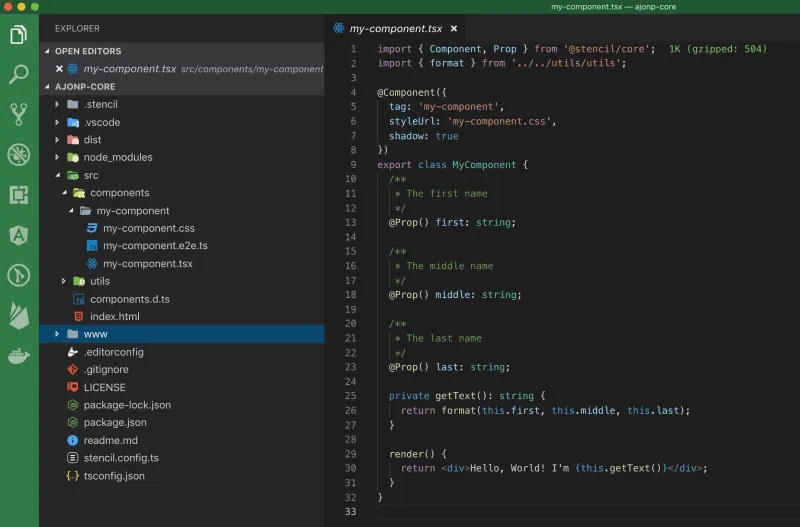800x527 pixels.
Task: Close the my-component.tsx editor tab
Action: tap(454, 29)
